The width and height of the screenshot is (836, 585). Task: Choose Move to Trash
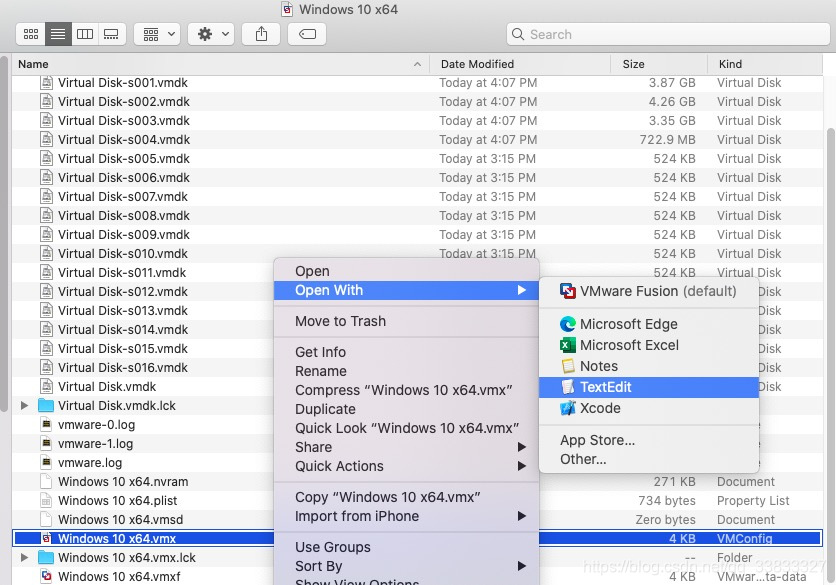[x=406, y=321]
